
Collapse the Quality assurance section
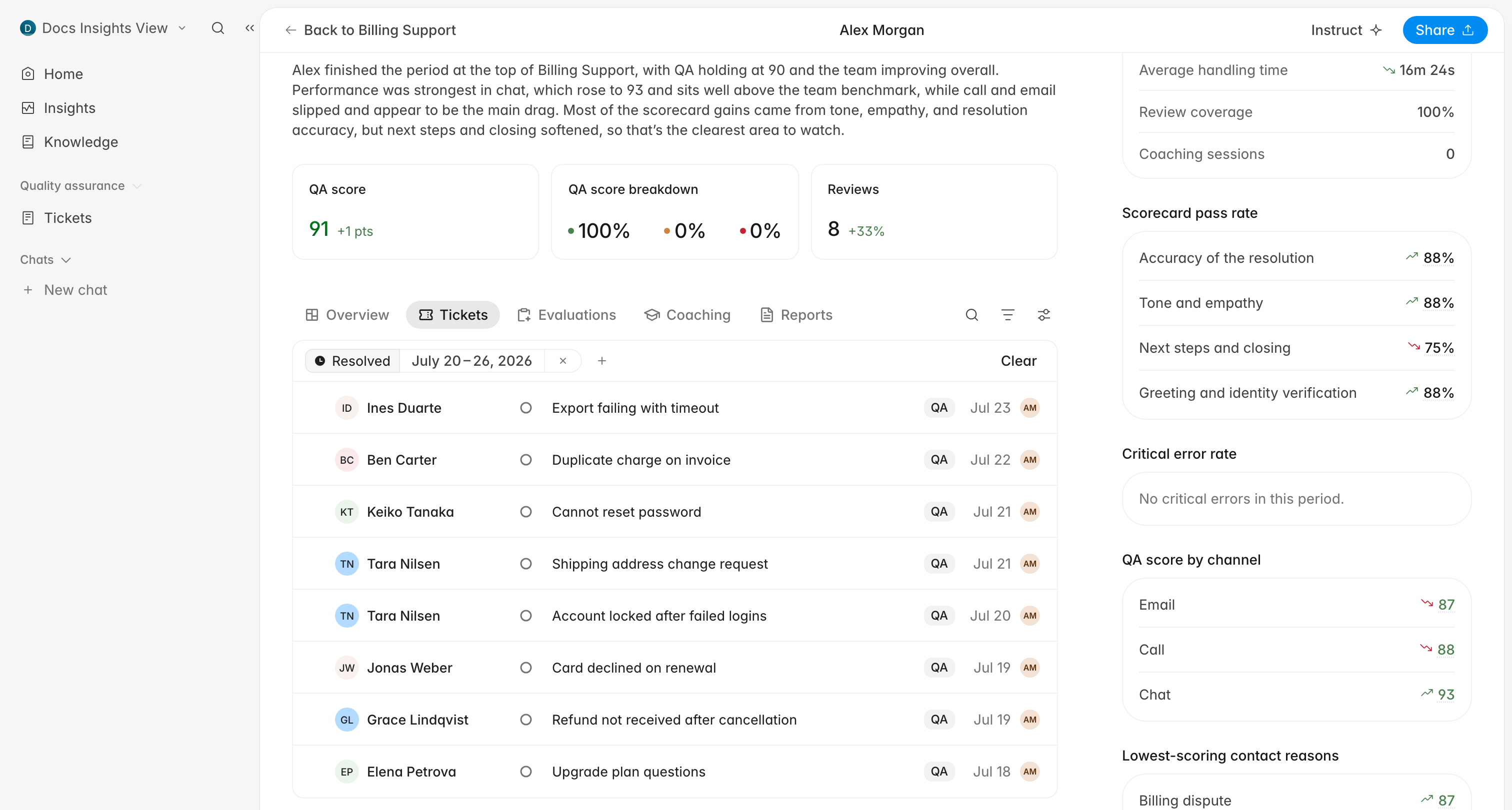[80, 185]
